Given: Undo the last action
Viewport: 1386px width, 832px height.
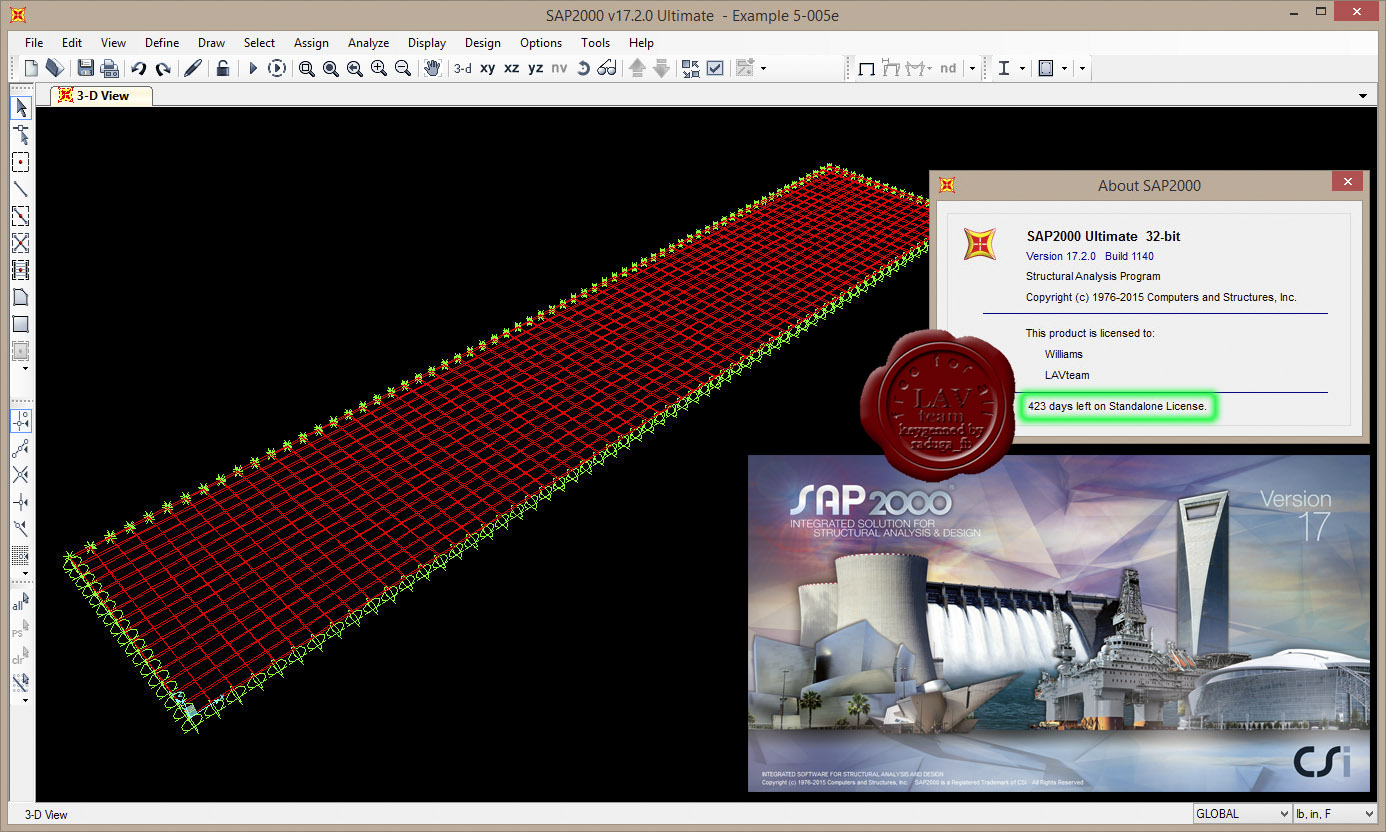Looking at the screenshot, I should 139,68.
